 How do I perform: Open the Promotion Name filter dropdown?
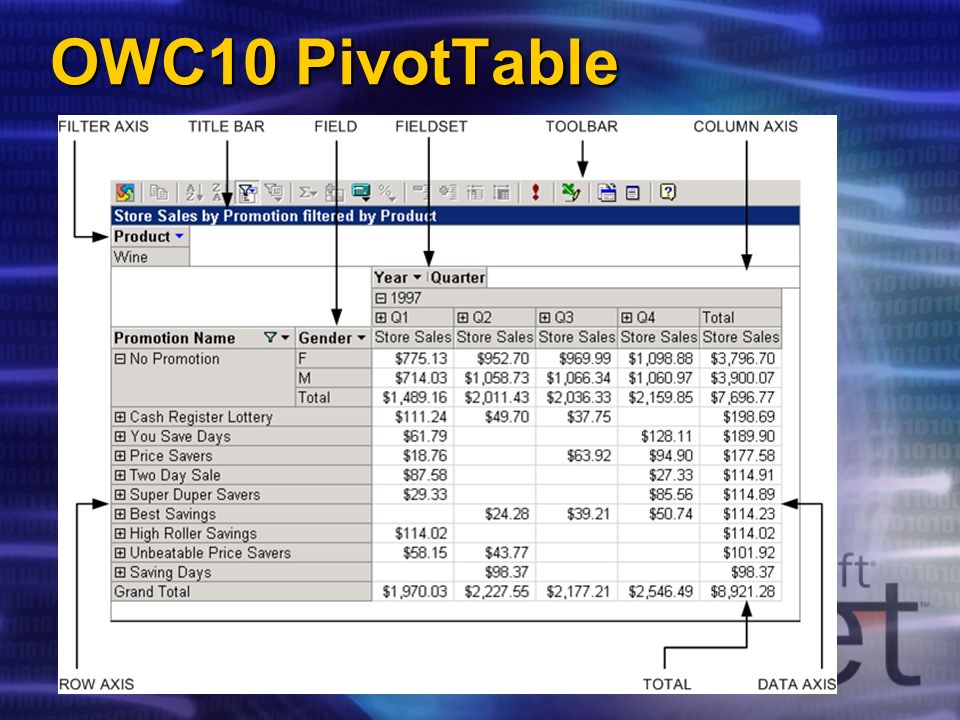pyautogui.click(x=285, y=338)
